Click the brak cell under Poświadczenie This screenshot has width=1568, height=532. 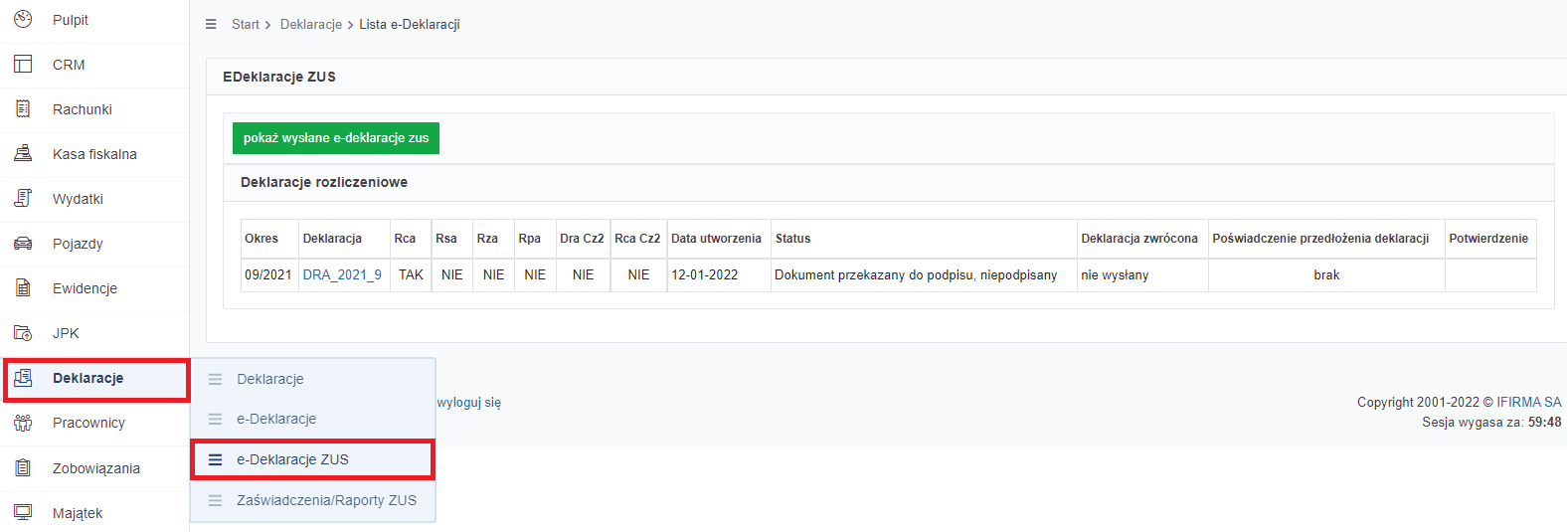pyautogui.click(x=1326, y=274)
